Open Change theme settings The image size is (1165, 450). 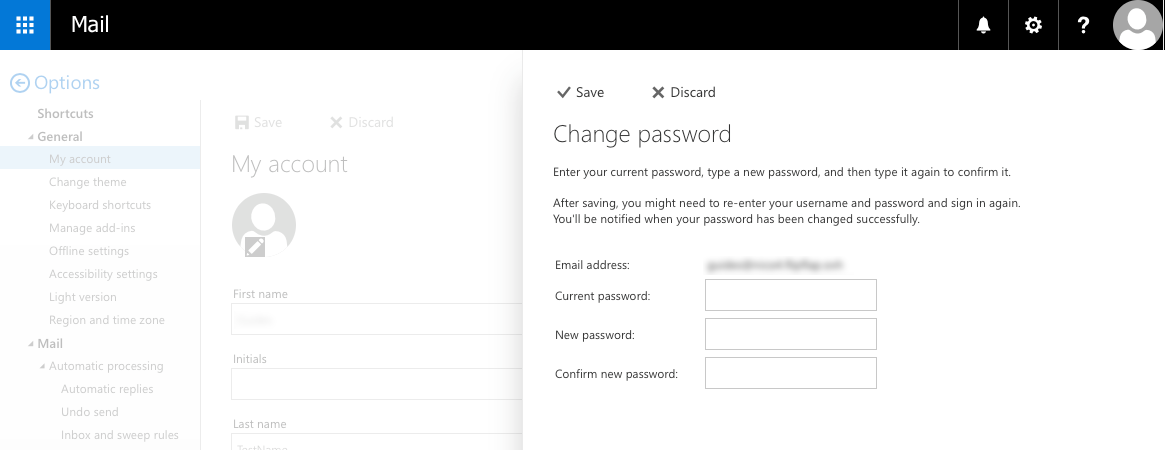point(88,182)
